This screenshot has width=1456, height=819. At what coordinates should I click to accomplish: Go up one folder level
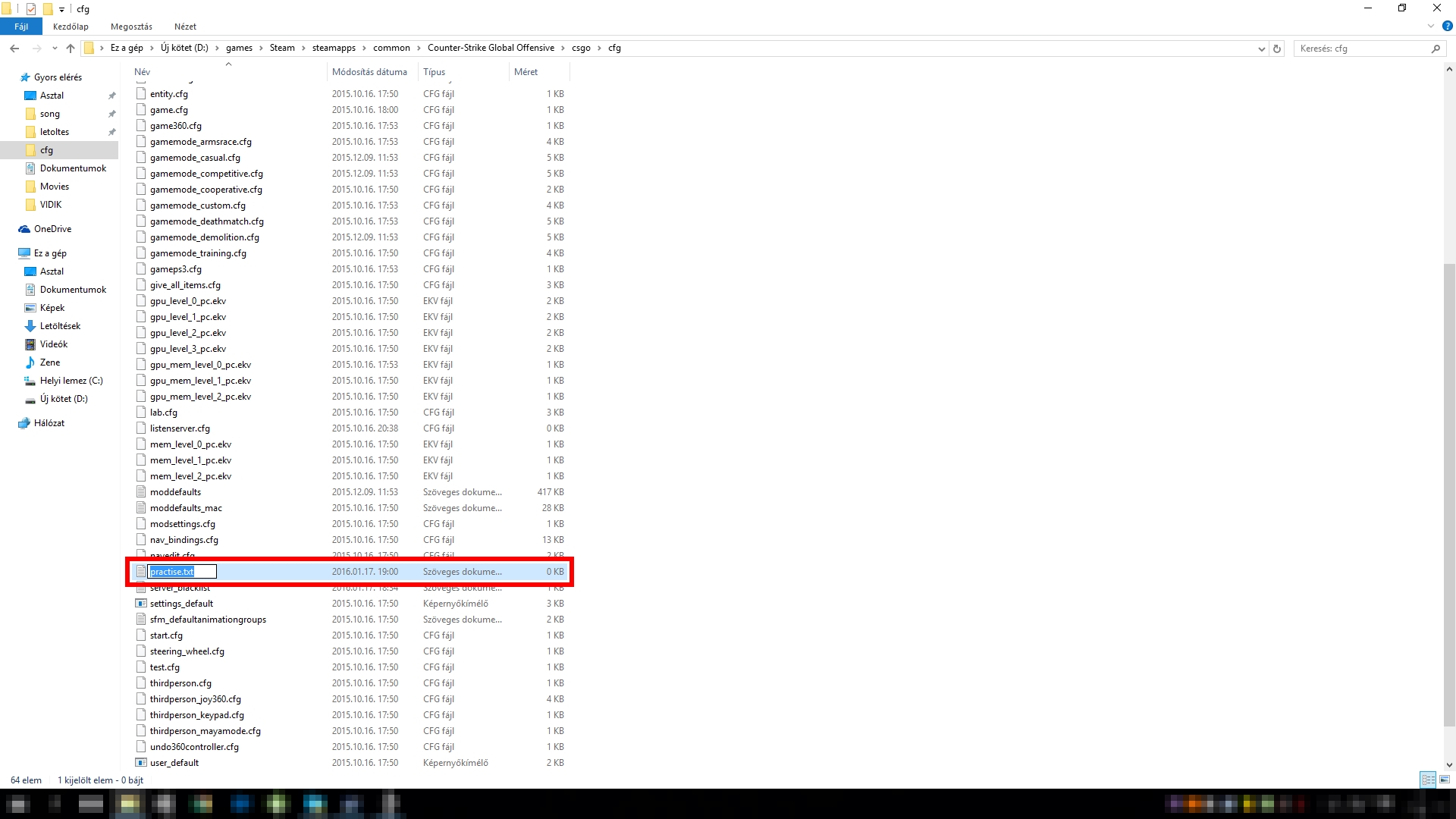pos(71,48)
